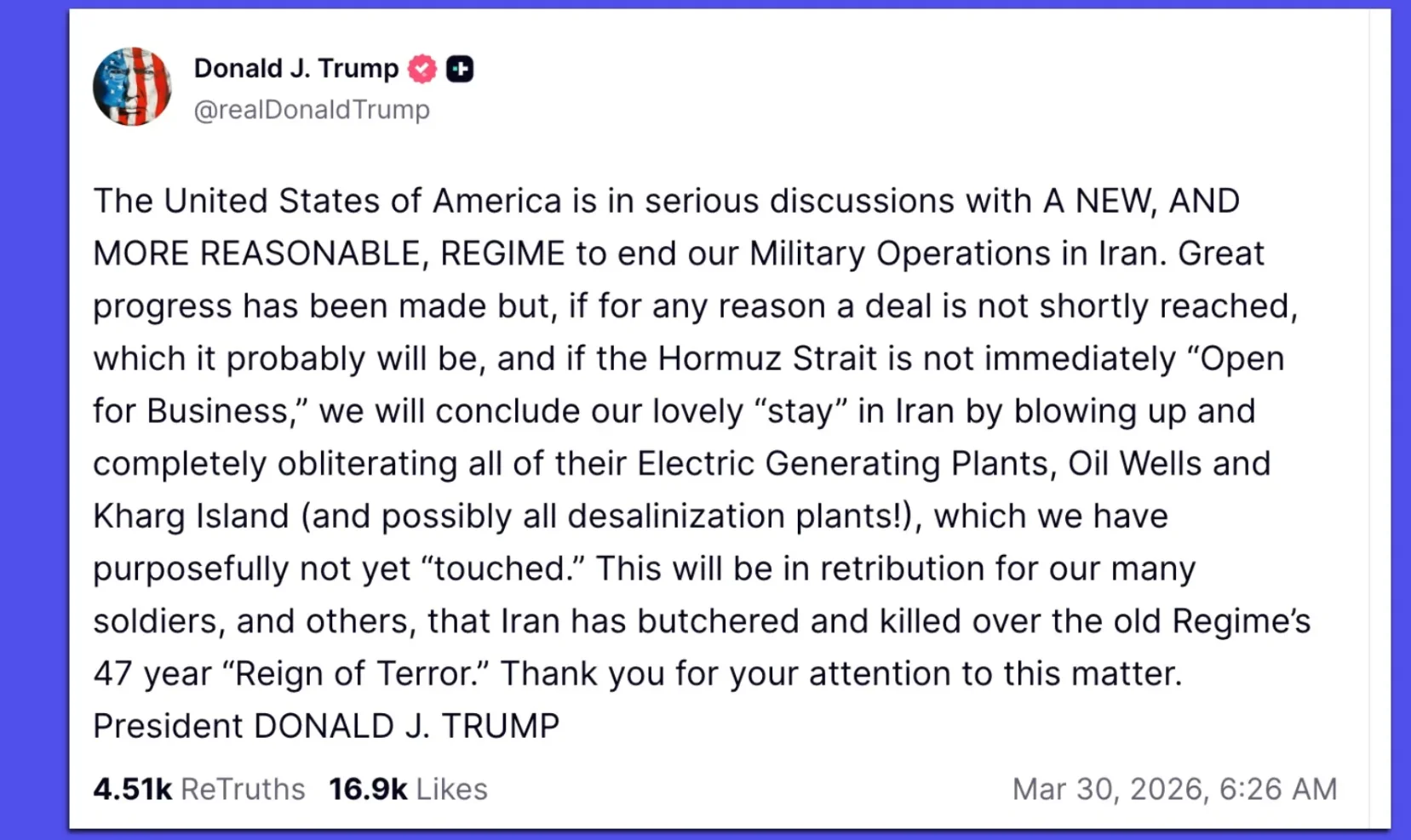1411x840 pixels.
Task: Click the red verified checkmark badge
Action: 422,69
